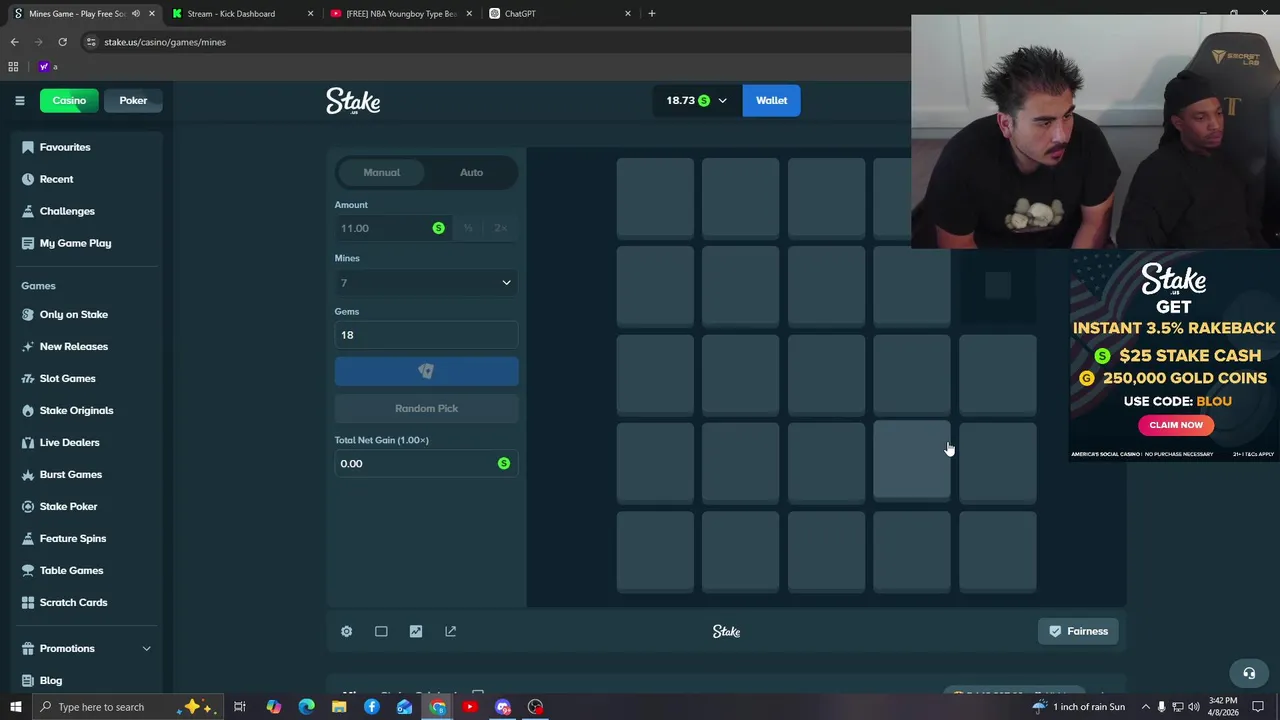The width and height of the screenshot is (1280, 720).
Task: Switch to NBA Youngboy Type Beat tab
Action: tap(400, 14)
